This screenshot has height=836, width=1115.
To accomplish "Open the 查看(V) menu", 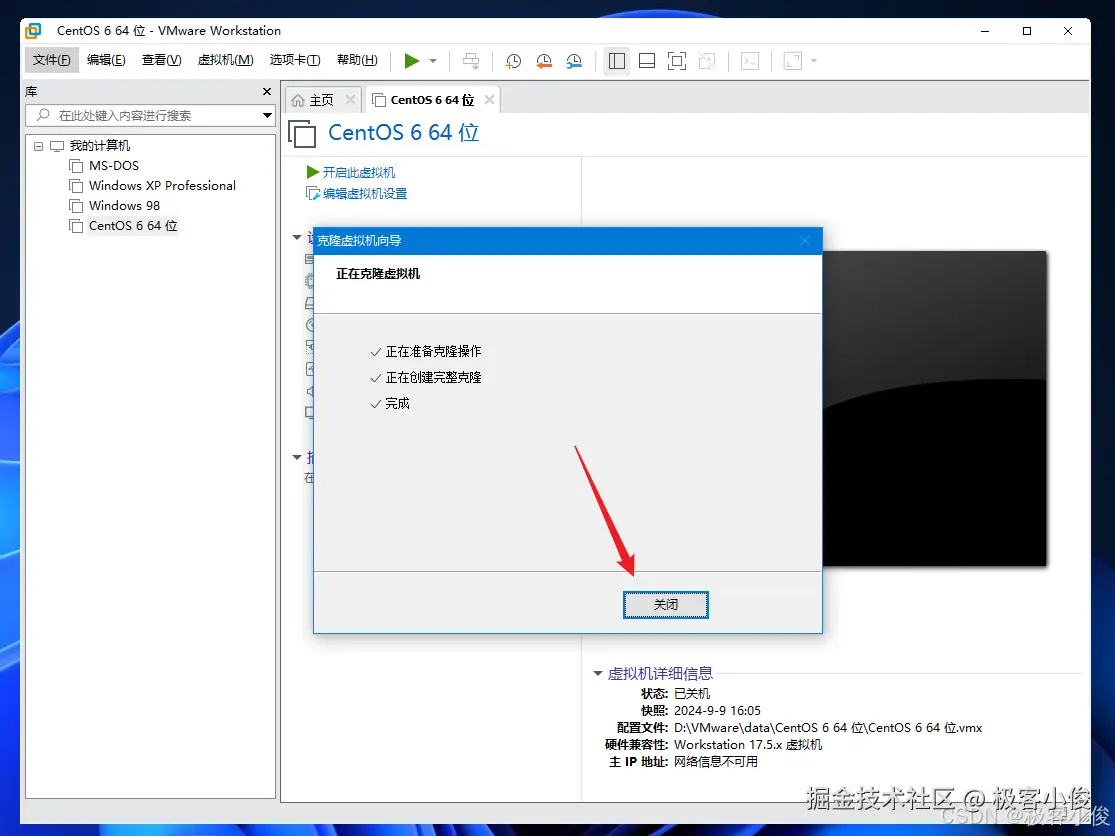I will pyautogui.click(x=161, y=60).
